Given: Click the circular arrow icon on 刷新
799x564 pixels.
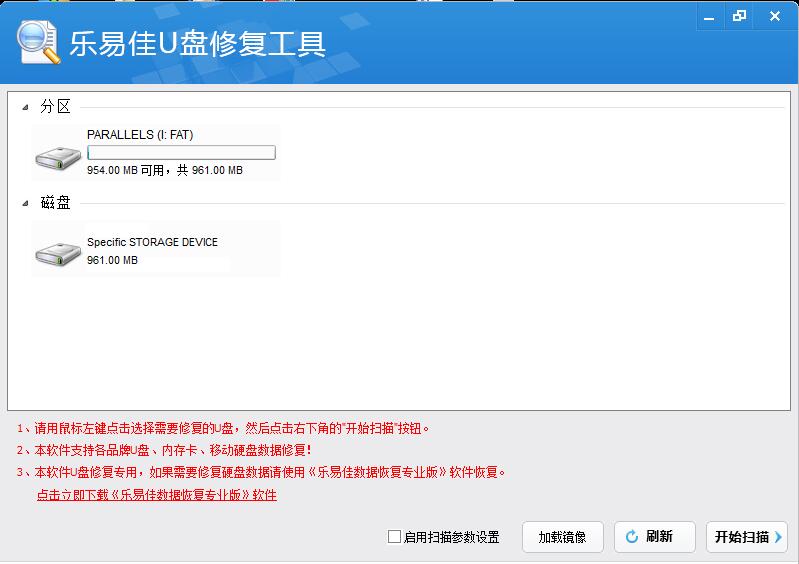Looking at the screenshot, I should click(x=632, y=537).
